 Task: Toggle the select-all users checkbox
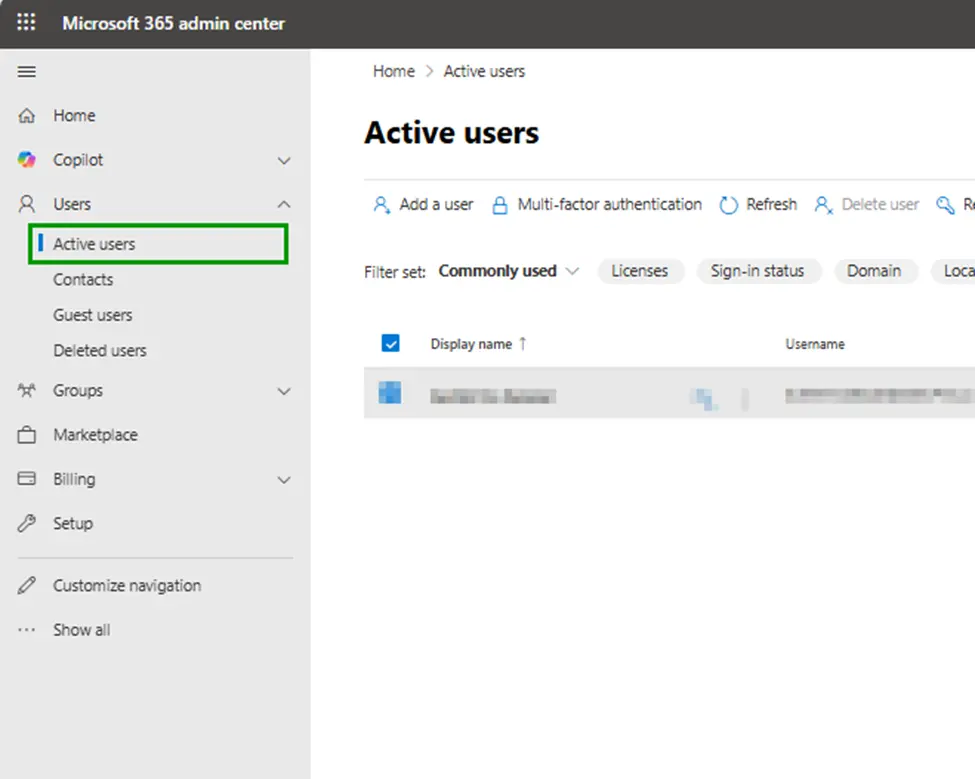point(389,342)
